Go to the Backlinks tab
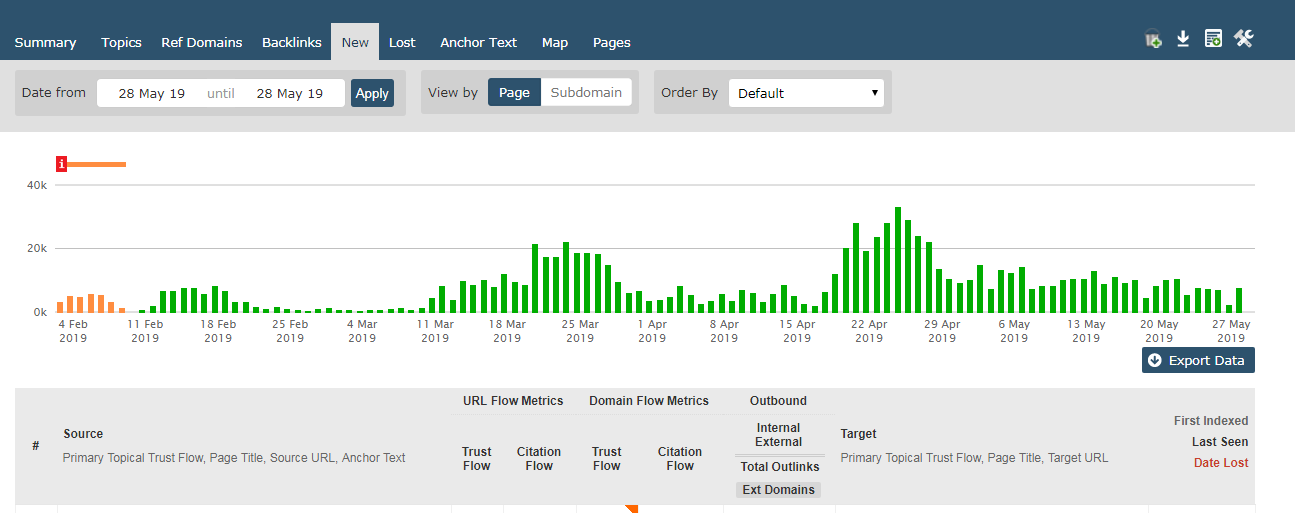Screen dimensions: 1295x513 (292, 42)
